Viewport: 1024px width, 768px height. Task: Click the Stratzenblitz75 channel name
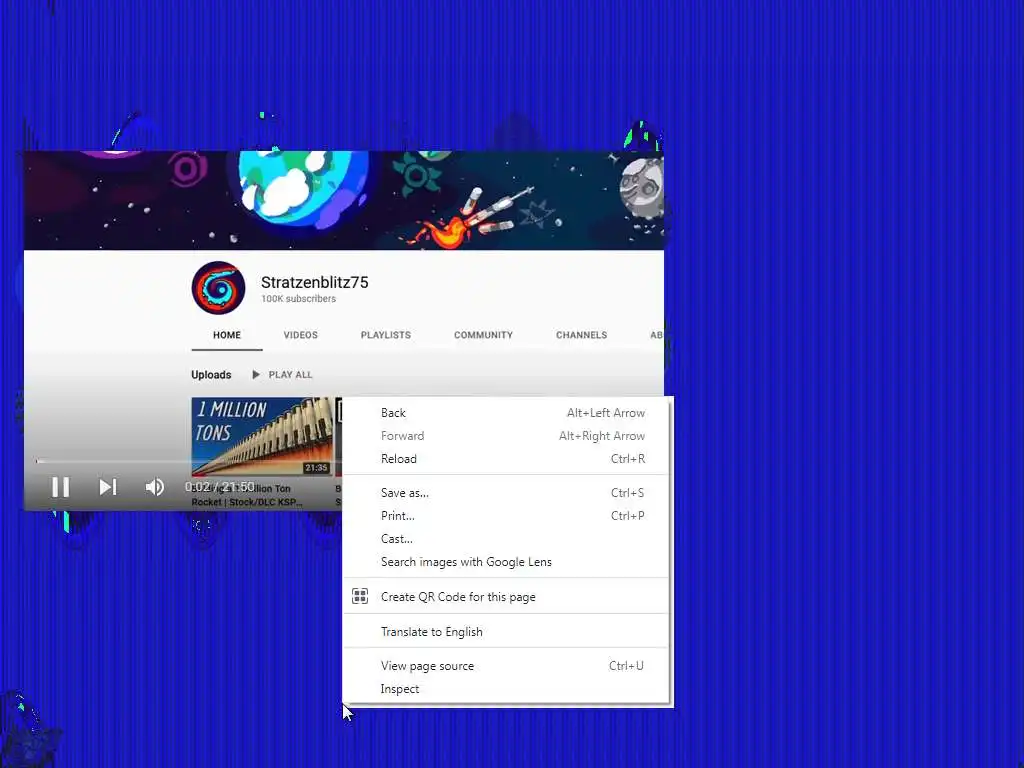click(315, 282)
